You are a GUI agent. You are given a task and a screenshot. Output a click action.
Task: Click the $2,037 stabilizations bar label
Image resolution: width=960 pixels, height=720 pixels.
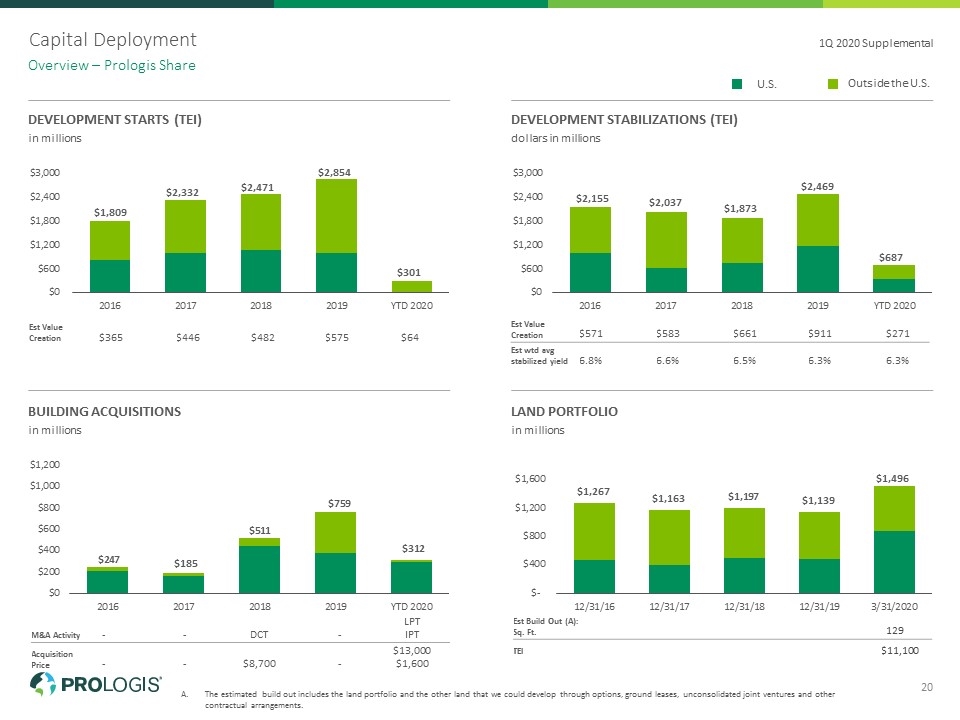click(666, 203)
